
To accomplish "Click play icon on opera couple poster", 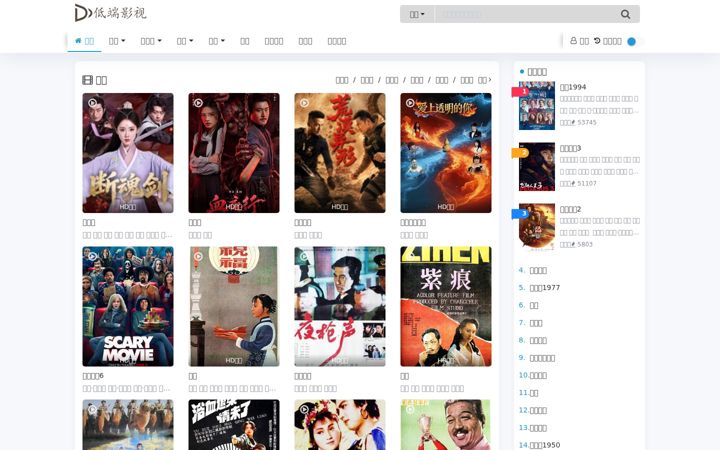I will click(x=304, y=409).
